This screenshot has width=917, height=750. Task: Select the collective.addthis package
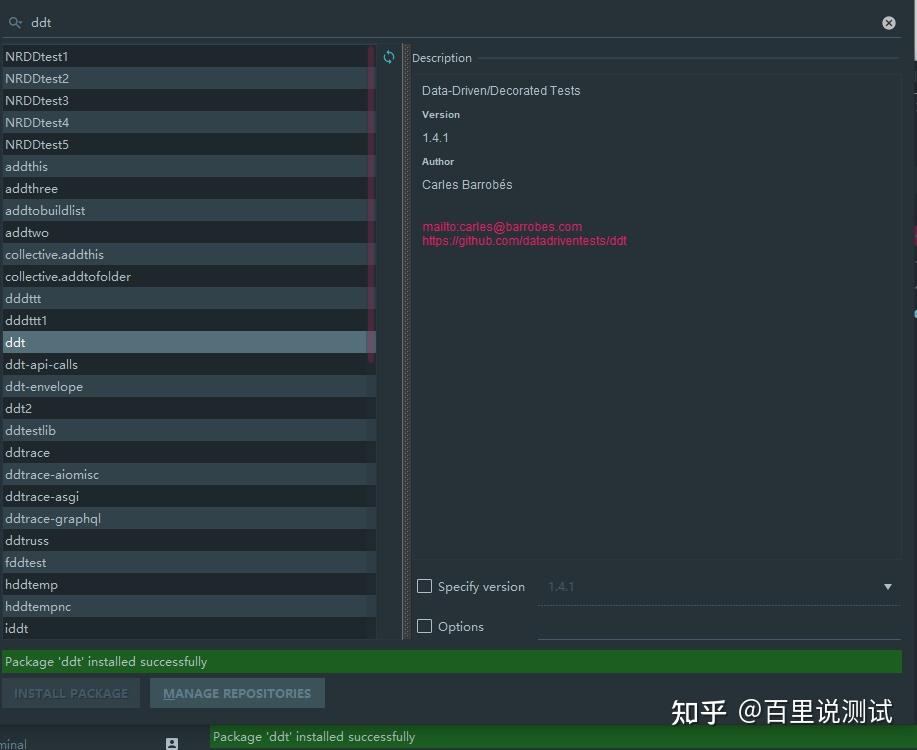[x=100, y=254]
